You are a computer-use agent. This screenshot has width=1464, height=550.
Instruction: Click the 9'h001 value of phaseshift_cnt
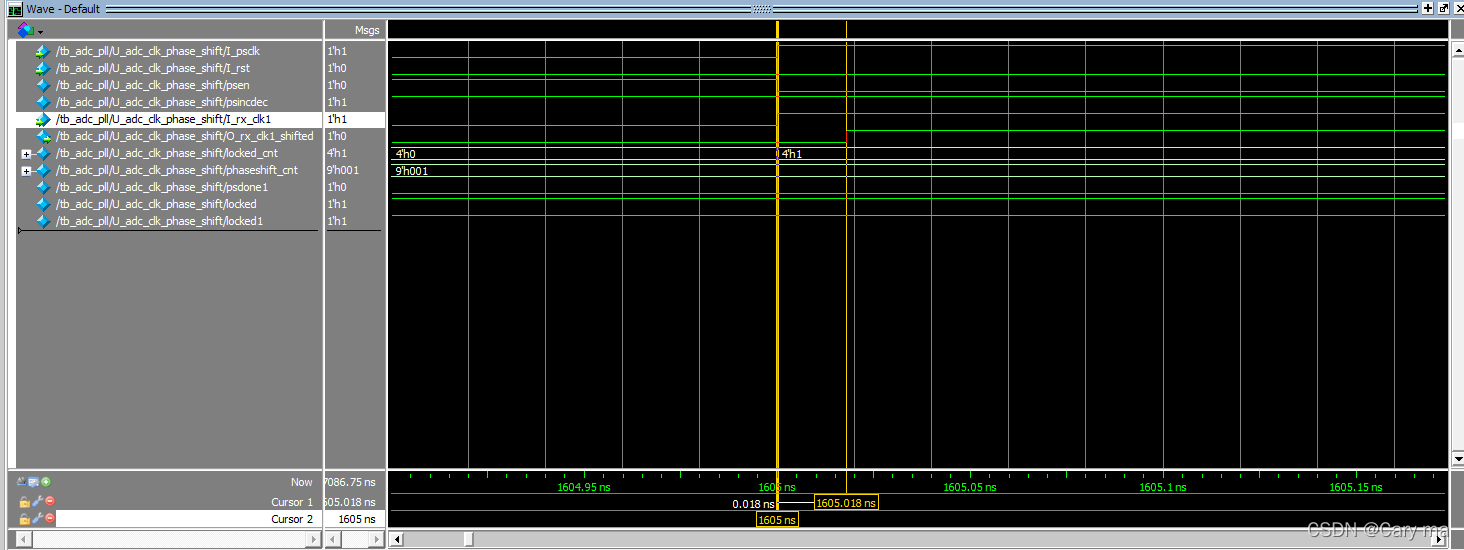342,170
